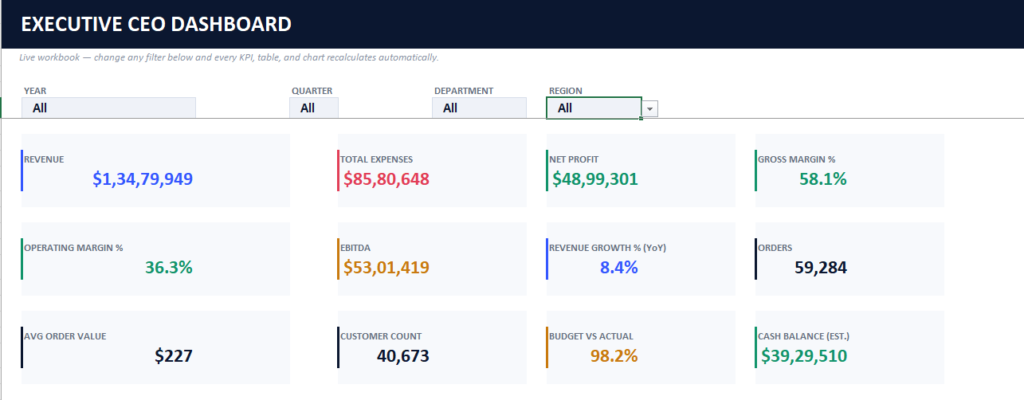
Task: Select the Net Profit value
Action: pyautogui.click(x=595, y=179)
